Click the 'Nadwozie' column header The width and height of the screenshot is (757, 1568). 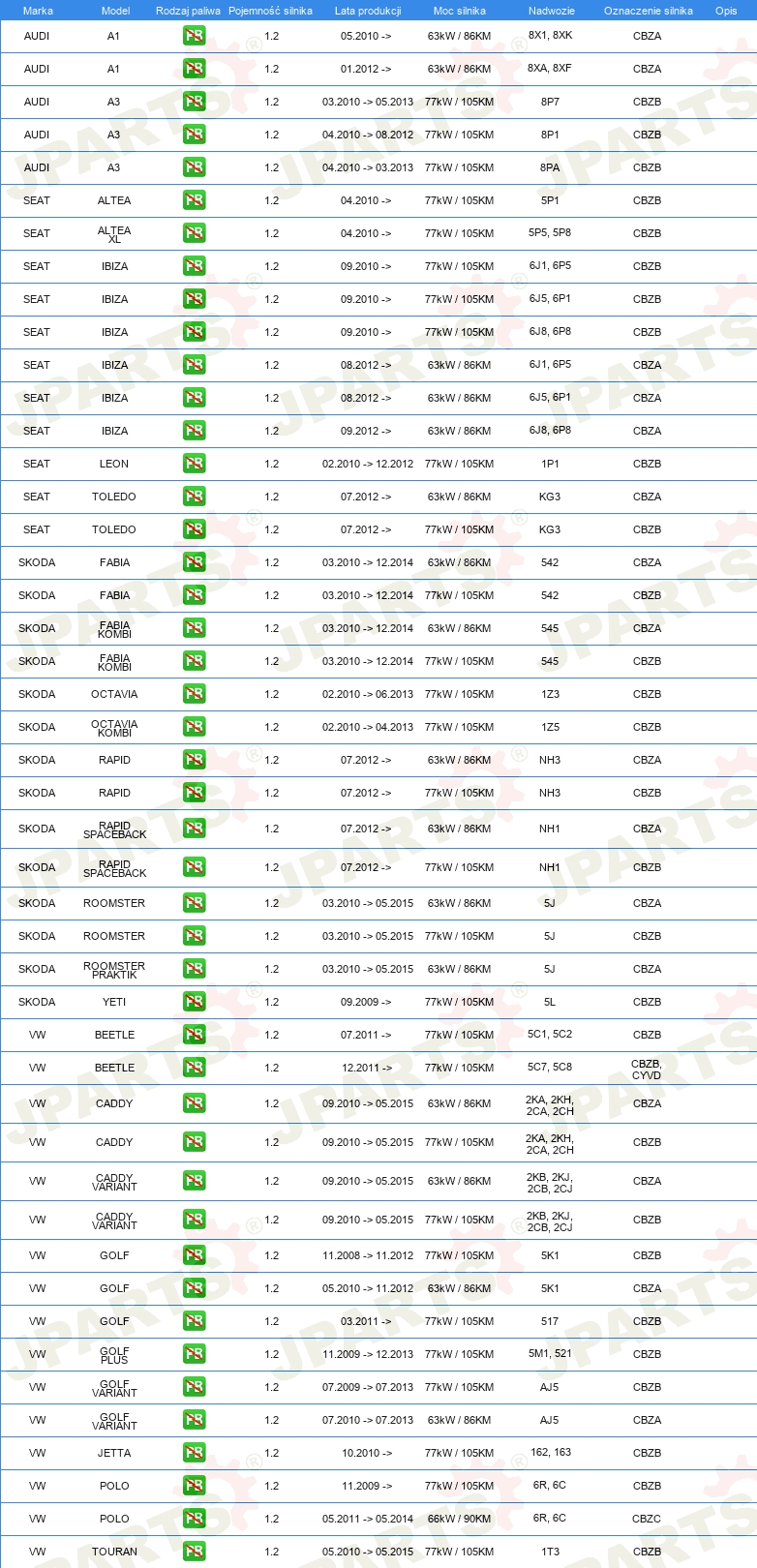click(x=552, y=11)
